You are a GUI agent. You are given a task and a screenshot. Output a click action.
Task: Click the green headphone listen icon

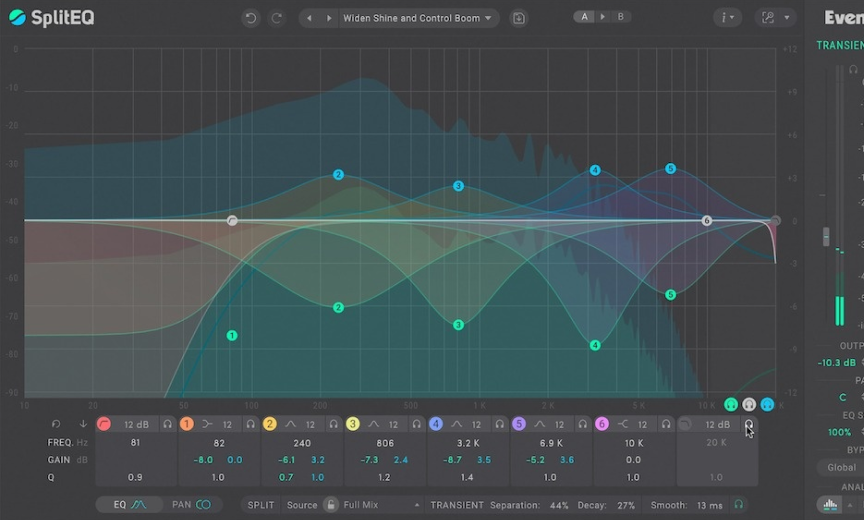[731, 405]
